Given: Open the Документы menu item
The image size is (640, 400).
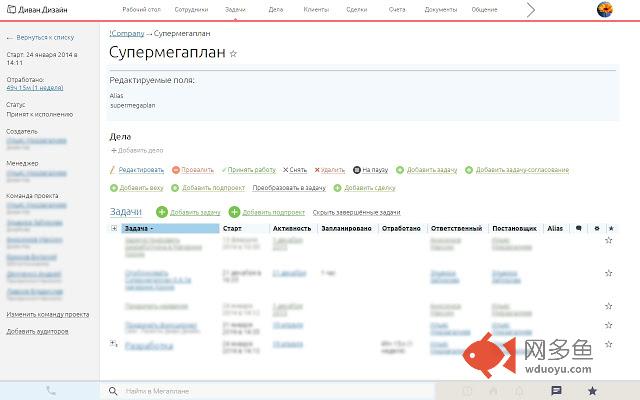Looking at the screenshot, I should pos(441,9).
